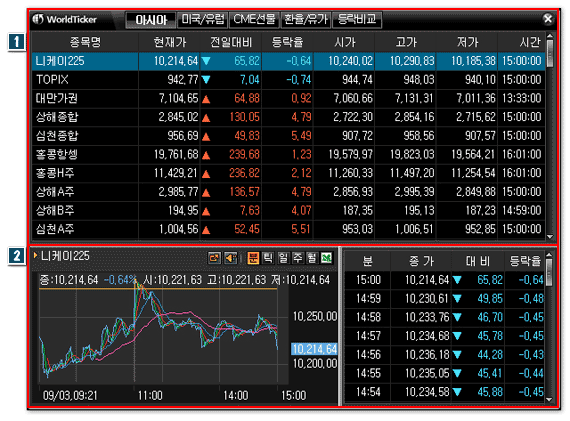
Task: Select the 주 weekly chart toggle
Action: click(297, 258)
